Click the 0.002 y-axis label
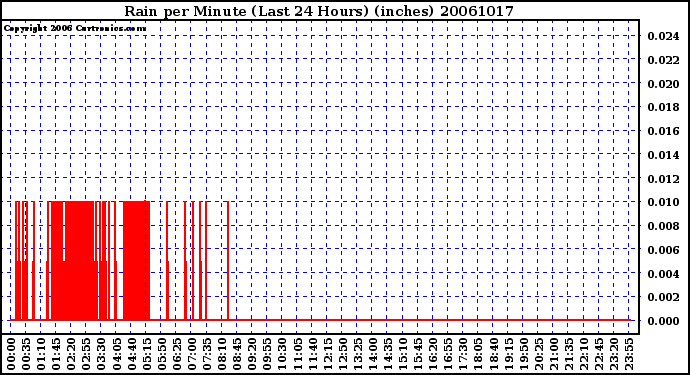690x375 pixels. click(x=663, y=297)
